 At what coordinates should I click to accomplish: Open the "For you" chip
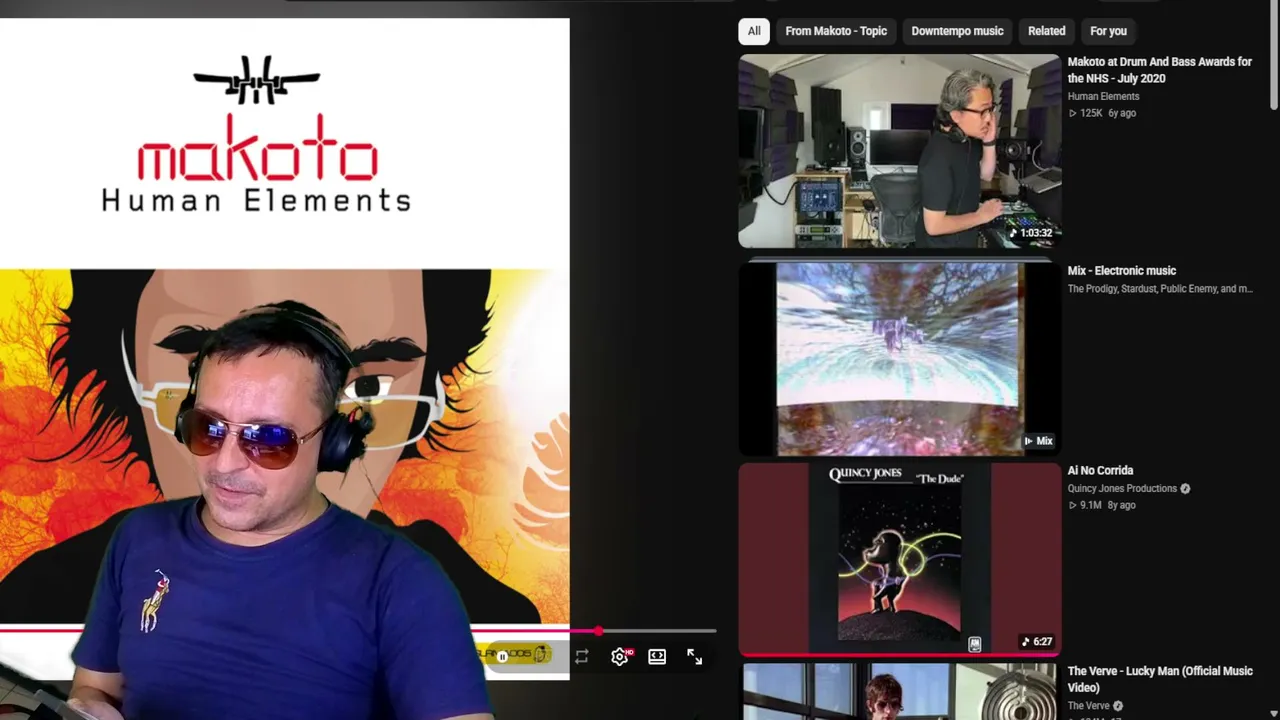point(1108,31)
